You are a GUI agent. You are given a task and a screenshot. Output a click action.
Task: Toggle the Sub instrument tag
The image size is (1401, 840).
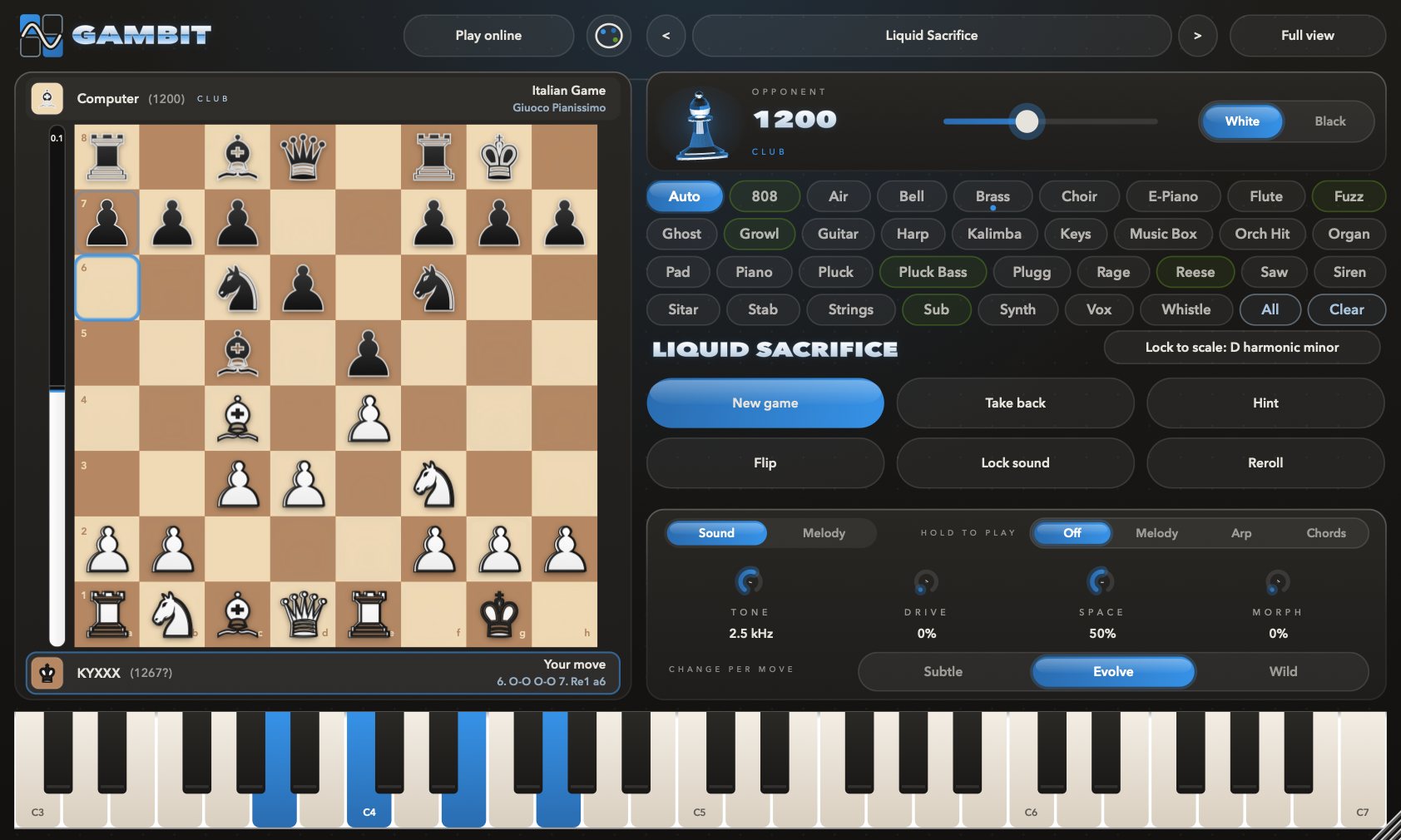pyautogui.click(x=936, y=309)
